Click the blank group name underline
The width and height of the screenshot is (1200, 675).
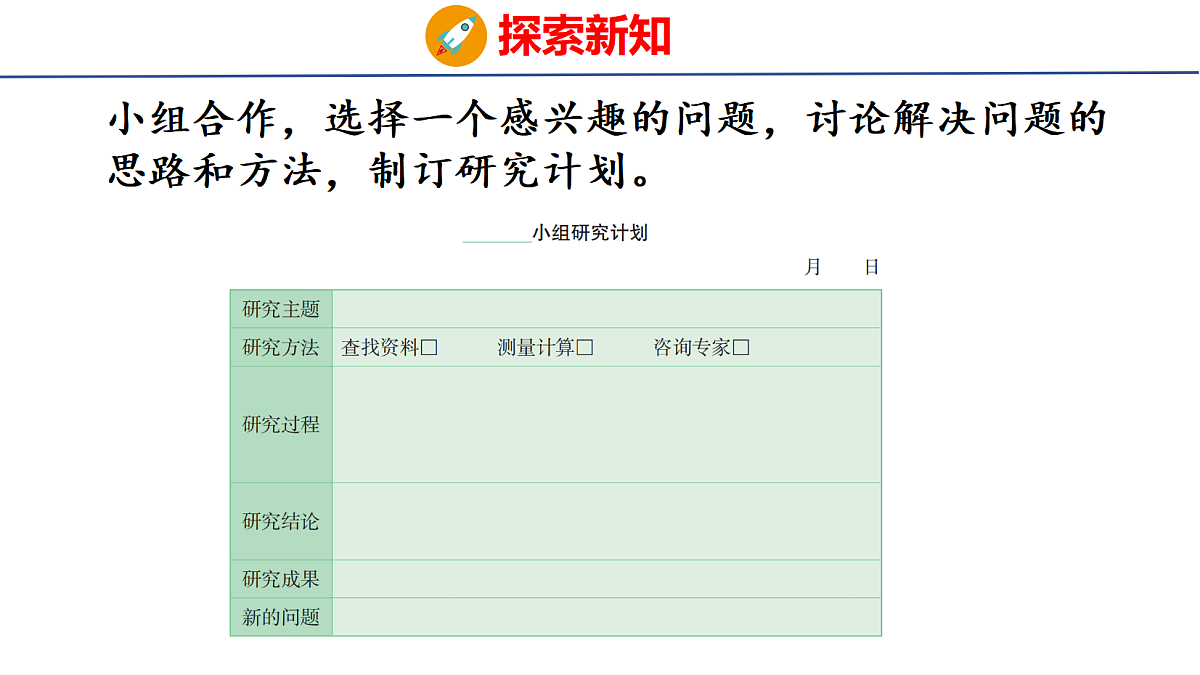tap(497, 241)
